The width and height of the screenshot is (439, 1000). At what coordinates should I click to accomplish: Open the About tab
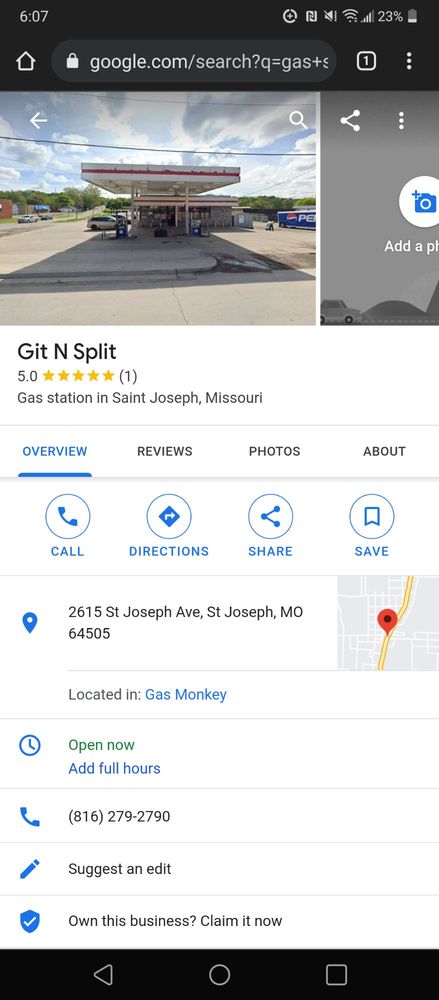[x=384, y=452]
